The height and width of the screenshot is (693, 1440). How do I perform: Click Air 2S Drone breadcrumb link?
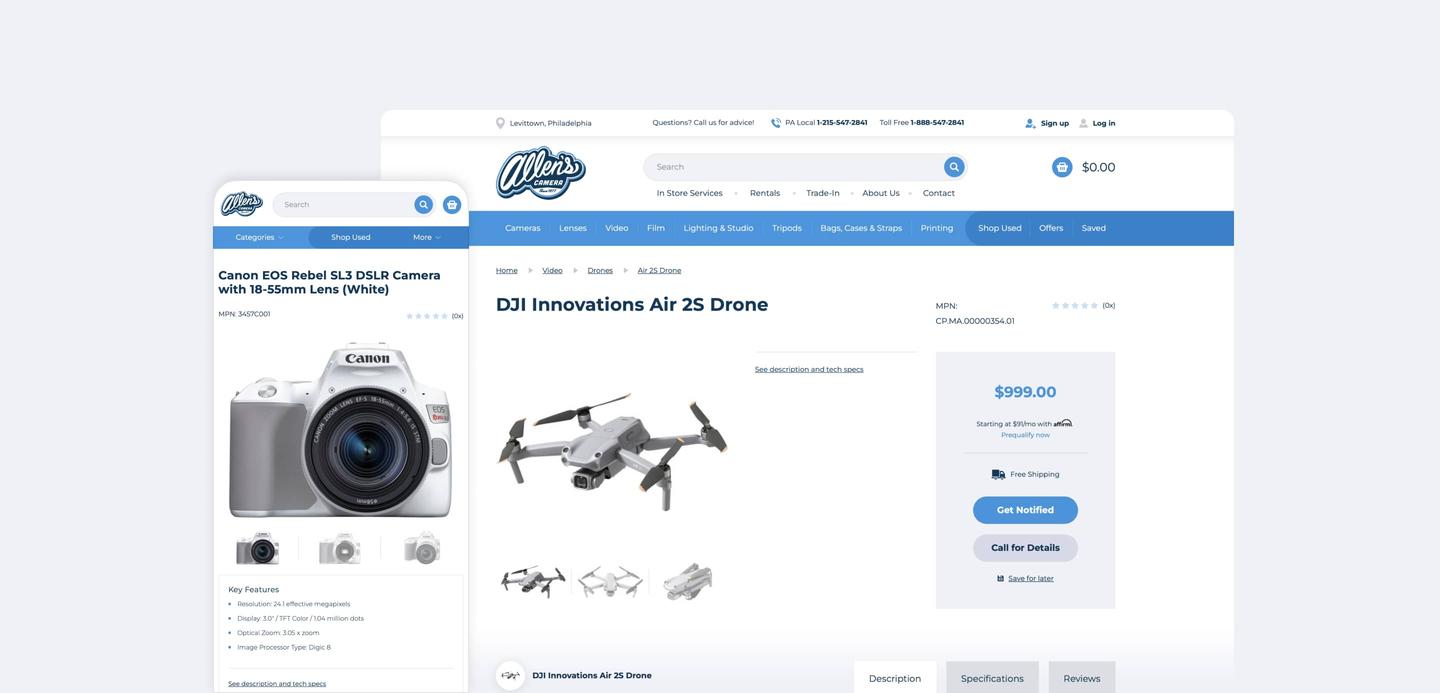tap(659, 270)
